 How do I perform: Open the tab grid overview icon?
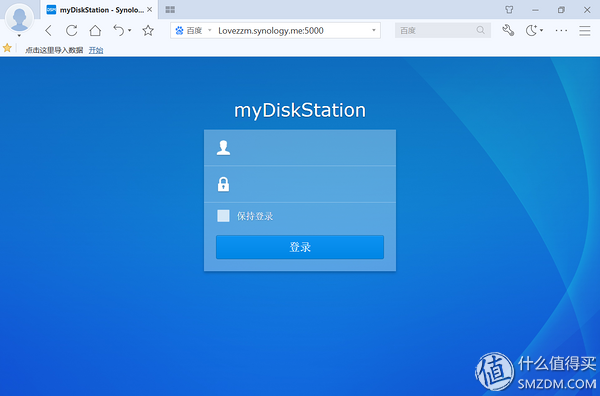coord(170,10)
